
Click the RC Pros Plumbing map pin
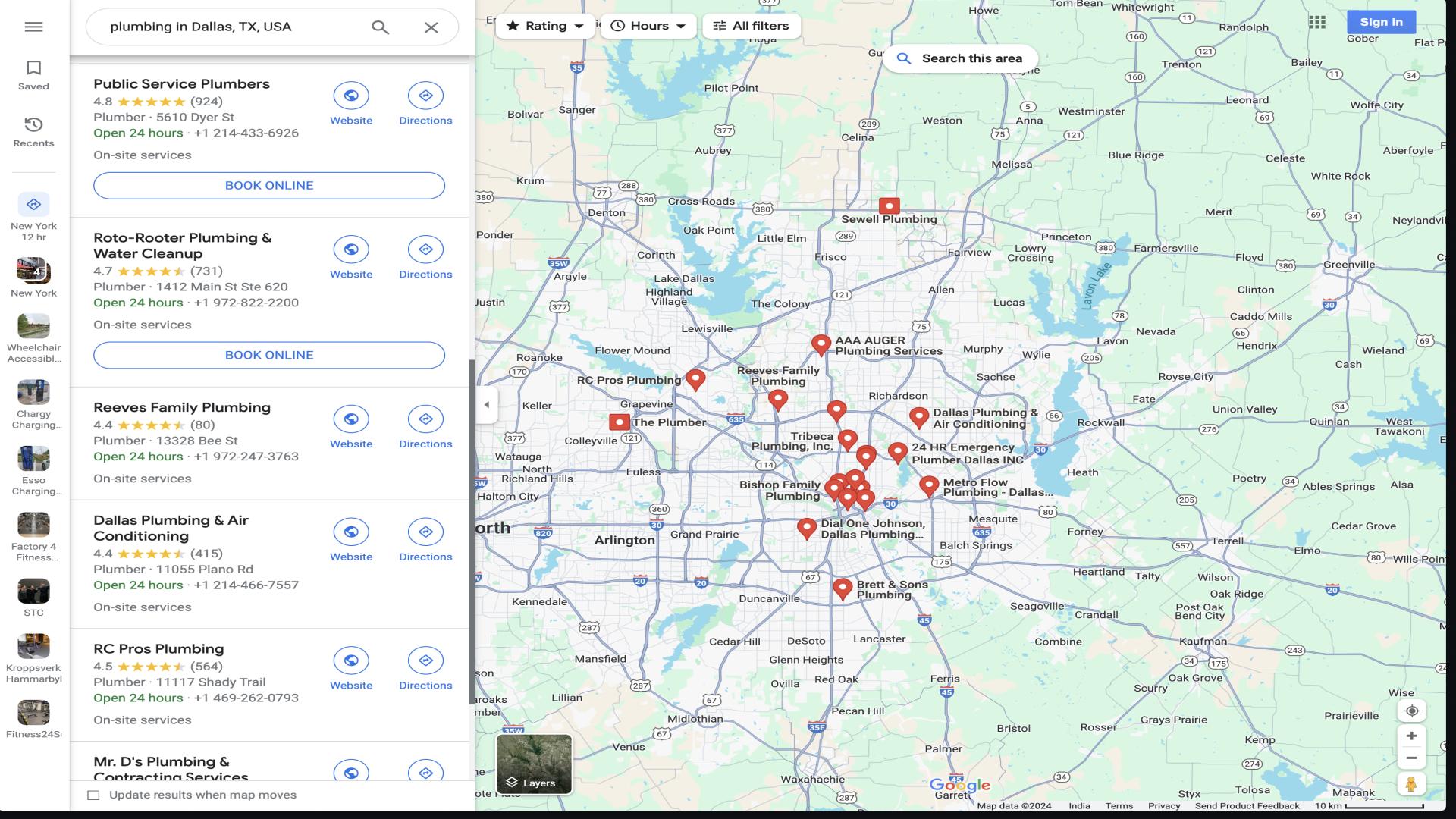click(695, 378)
